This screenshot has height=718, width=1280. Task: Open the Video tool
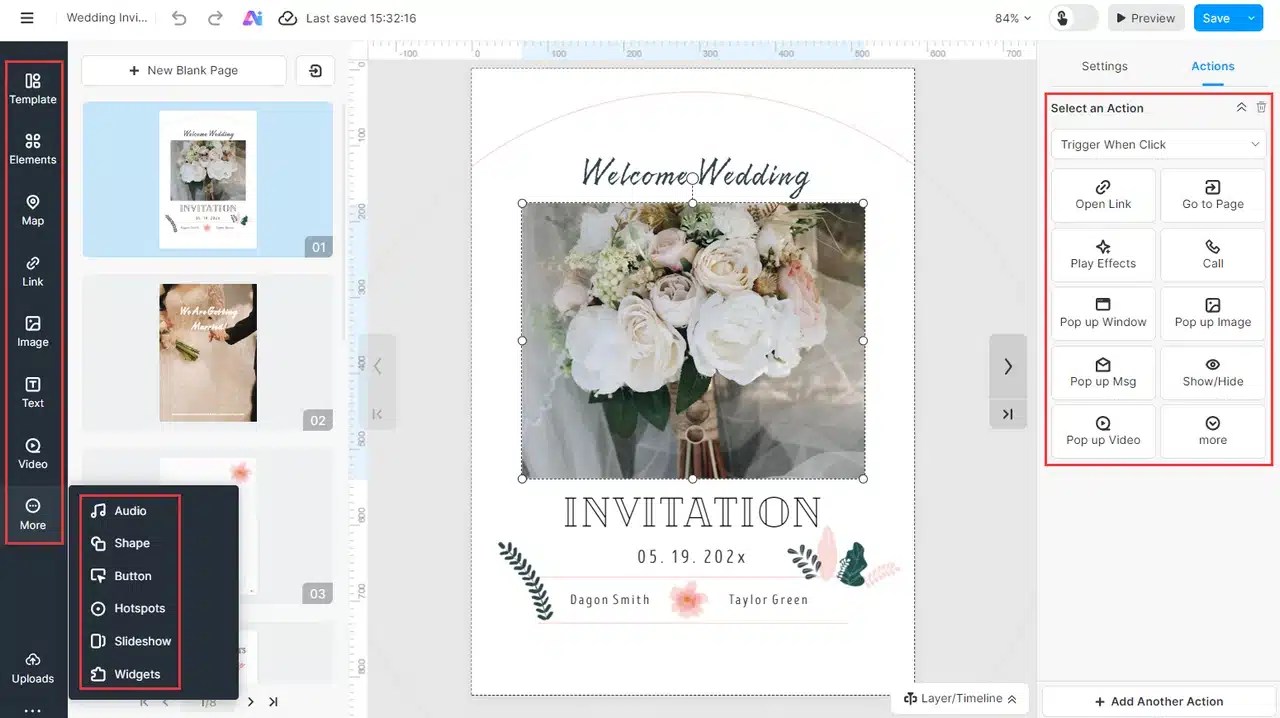pos(33,453)
